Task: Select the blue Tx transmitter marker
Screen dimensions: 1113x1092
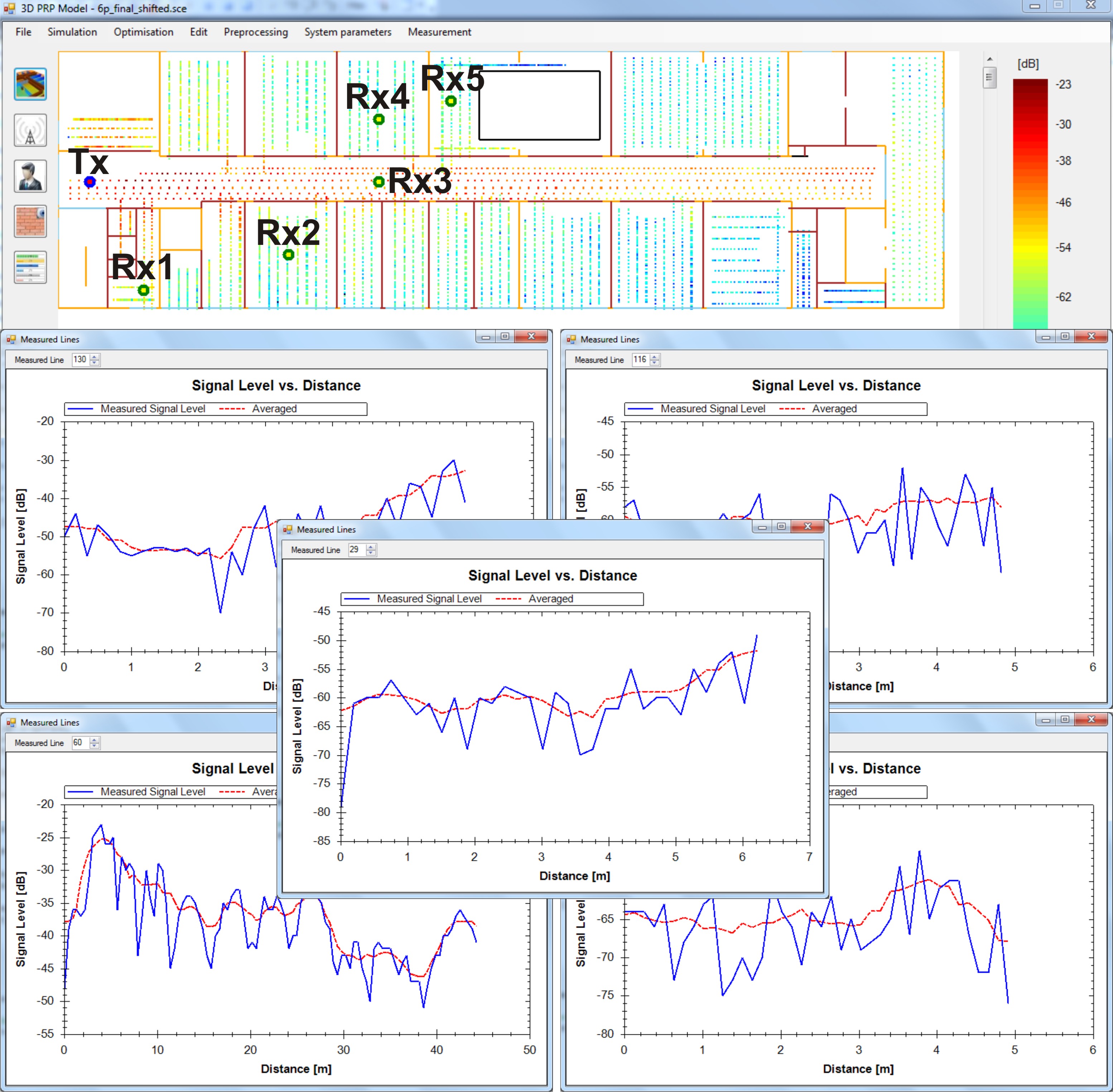Action: 90,182
